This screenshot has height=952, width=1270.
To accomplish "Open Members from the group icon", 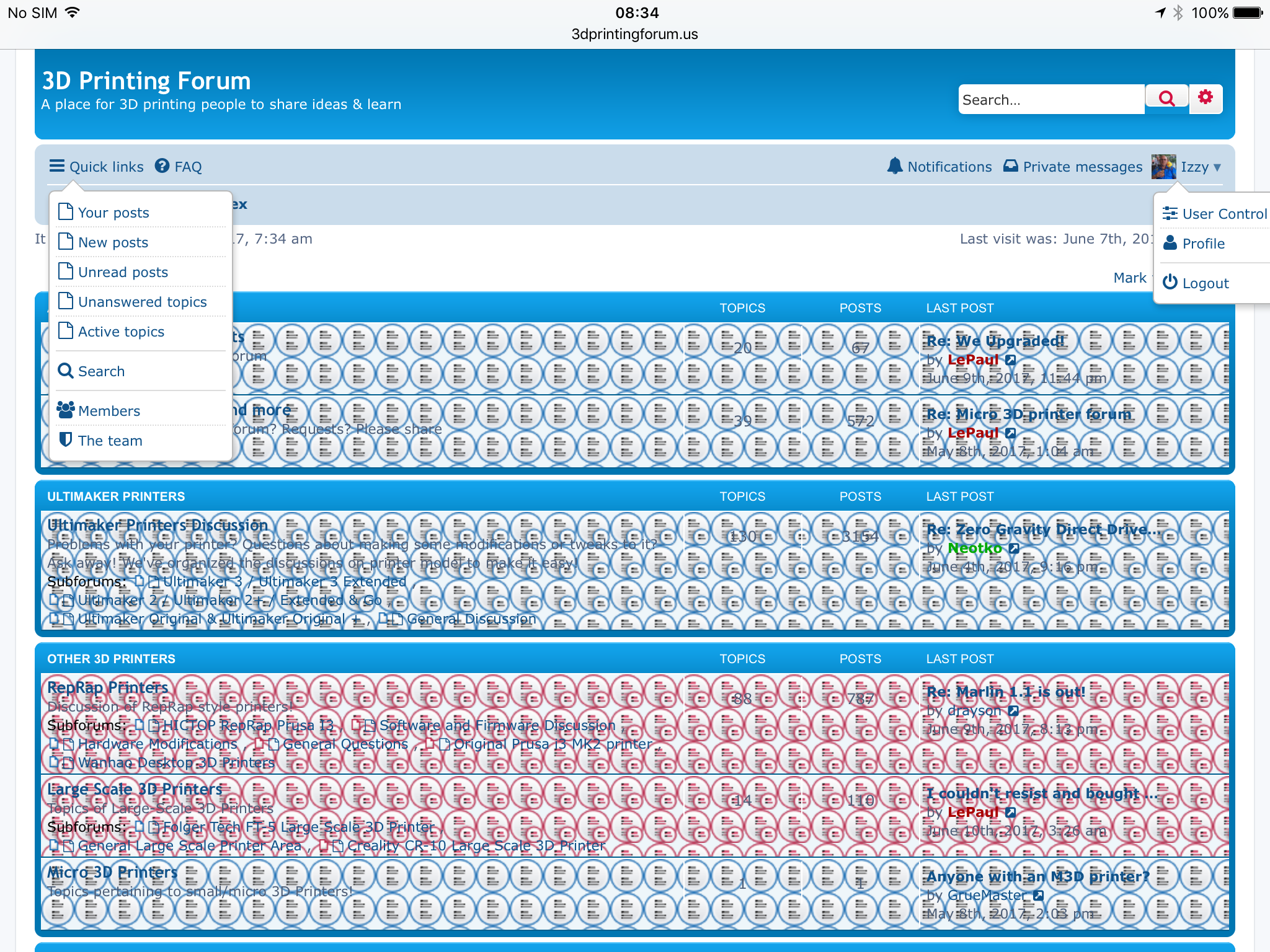I will tap(65, 410).
